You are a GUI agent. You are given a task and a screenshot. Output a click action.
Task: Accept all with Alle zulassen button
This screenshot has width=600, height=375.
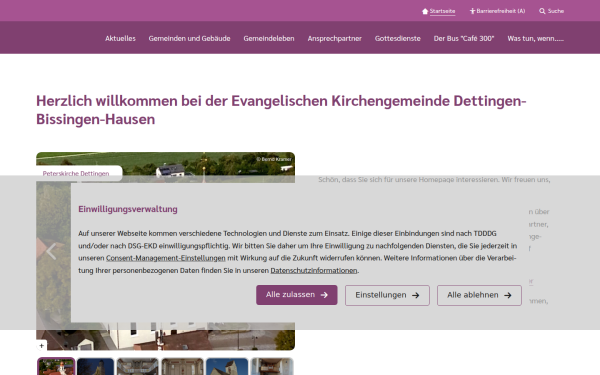(297, 295)
